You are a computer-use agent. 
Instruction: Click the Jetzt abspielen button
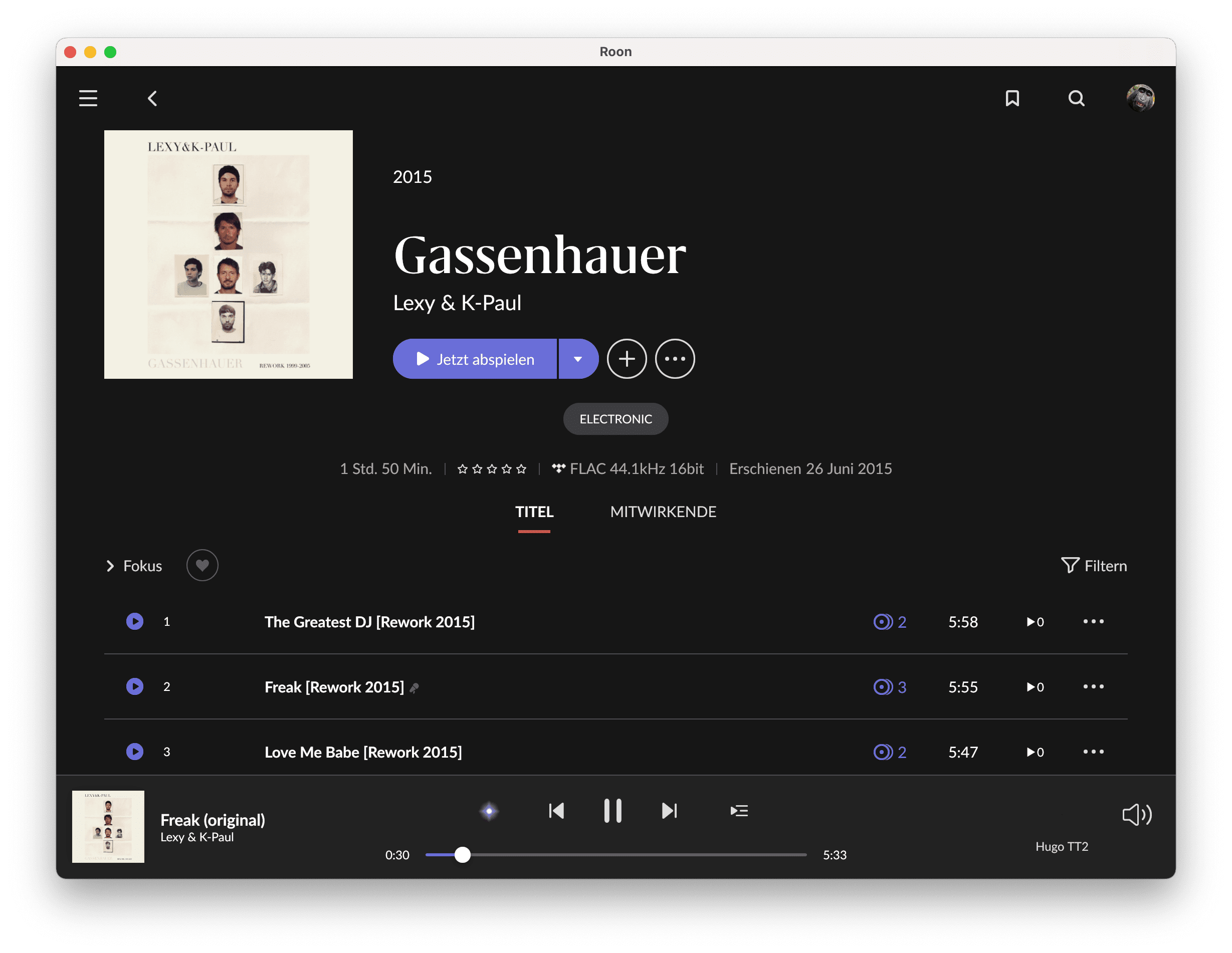(x=475, y=359)
